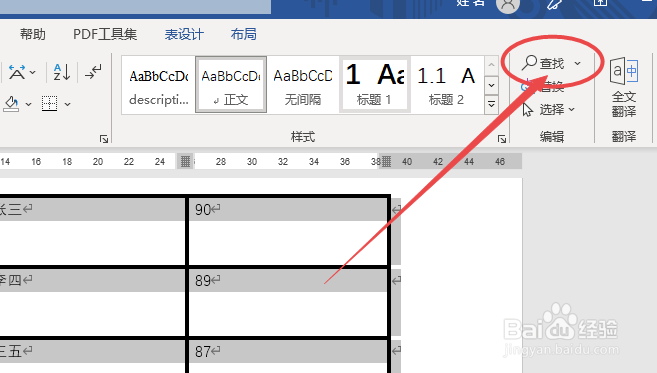Click the shading paint bucket icon
The image size is (657, 373).
11,104
